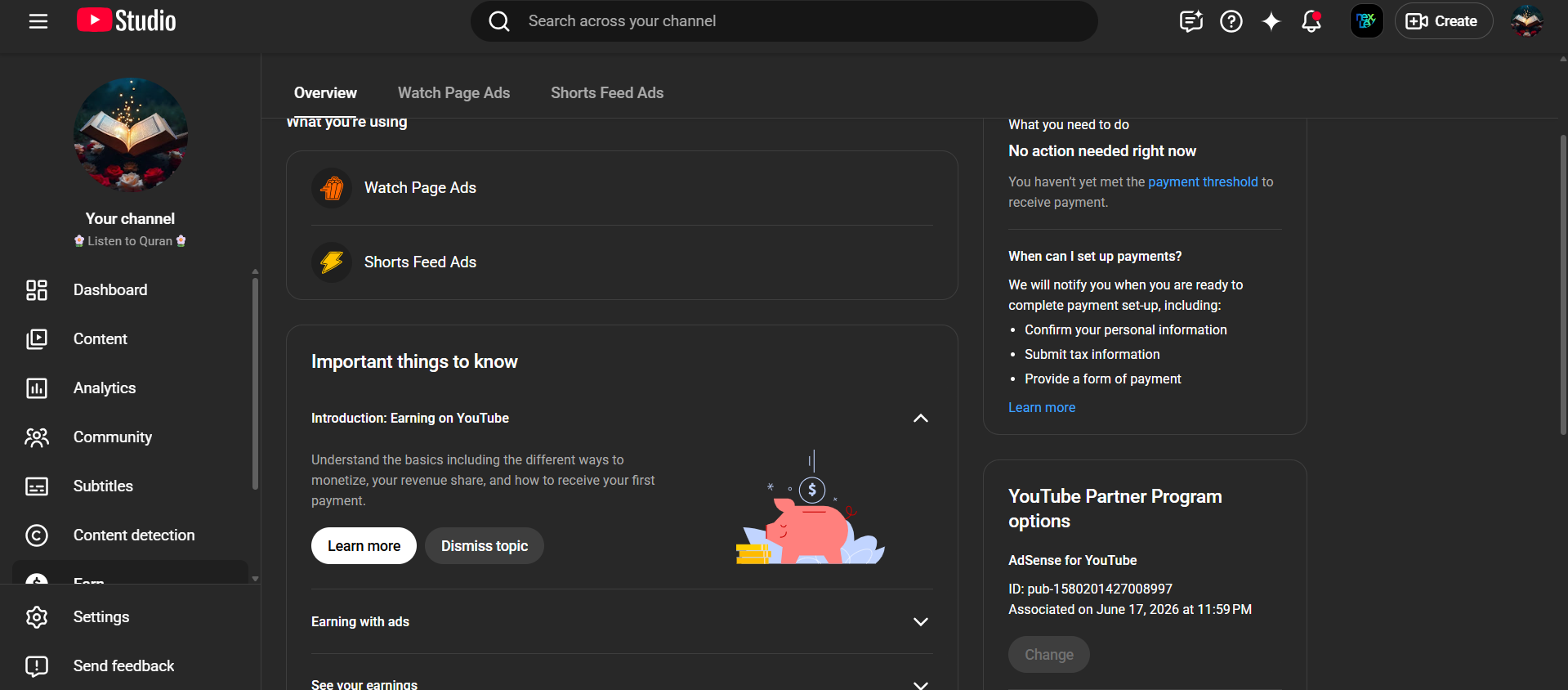Click the Shorts Feed Ads lightning icon

(332, 262)
